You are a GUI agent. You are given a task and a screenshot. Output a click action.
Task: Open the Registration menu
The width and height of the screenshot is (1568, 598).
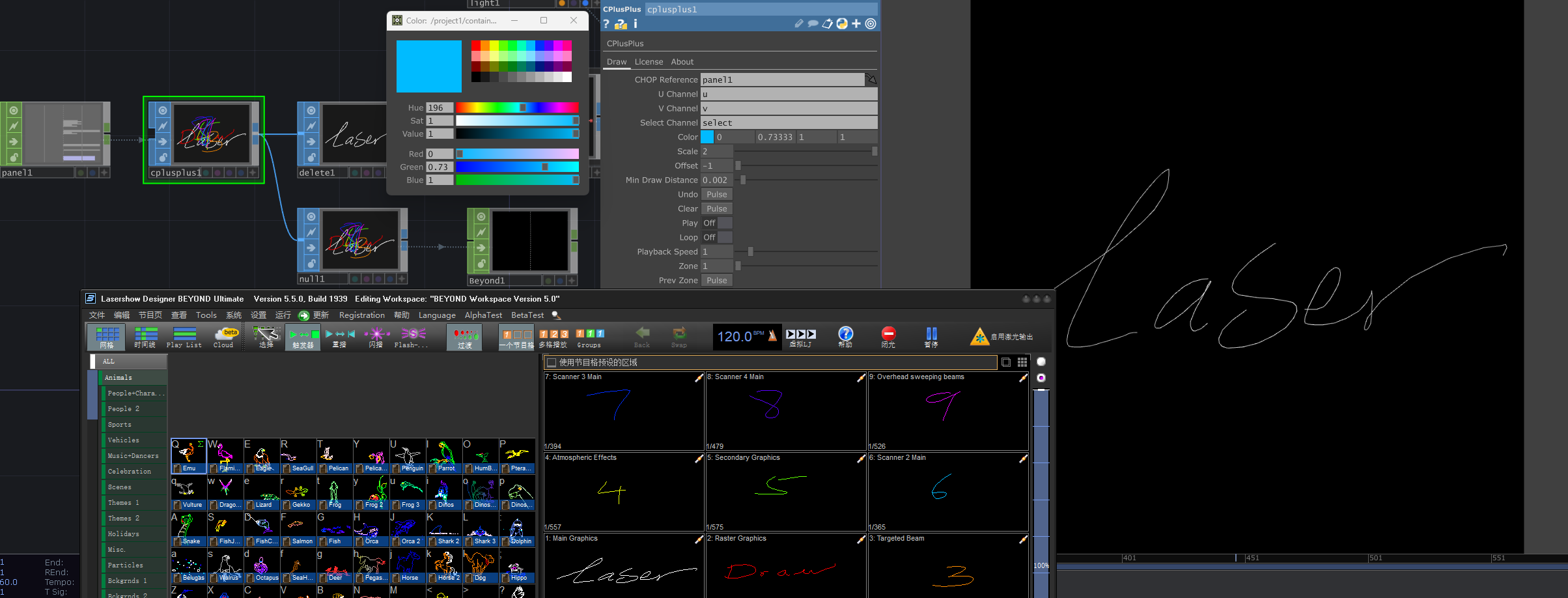362,315
